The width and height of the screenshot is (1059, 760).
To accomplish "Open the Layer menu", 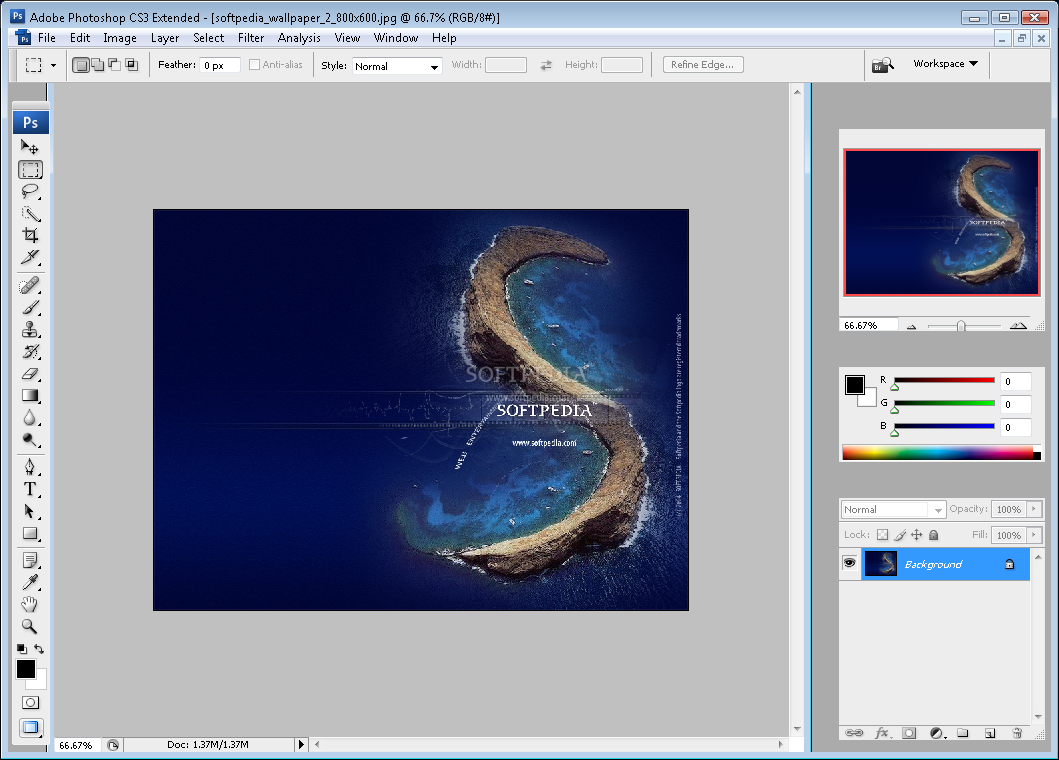I will (x=165, y=38).
